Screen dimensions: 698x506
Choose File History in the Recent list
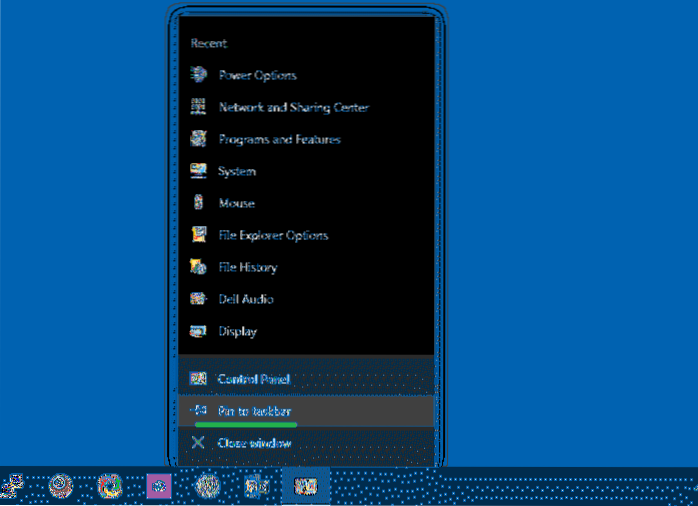(247, 267)
